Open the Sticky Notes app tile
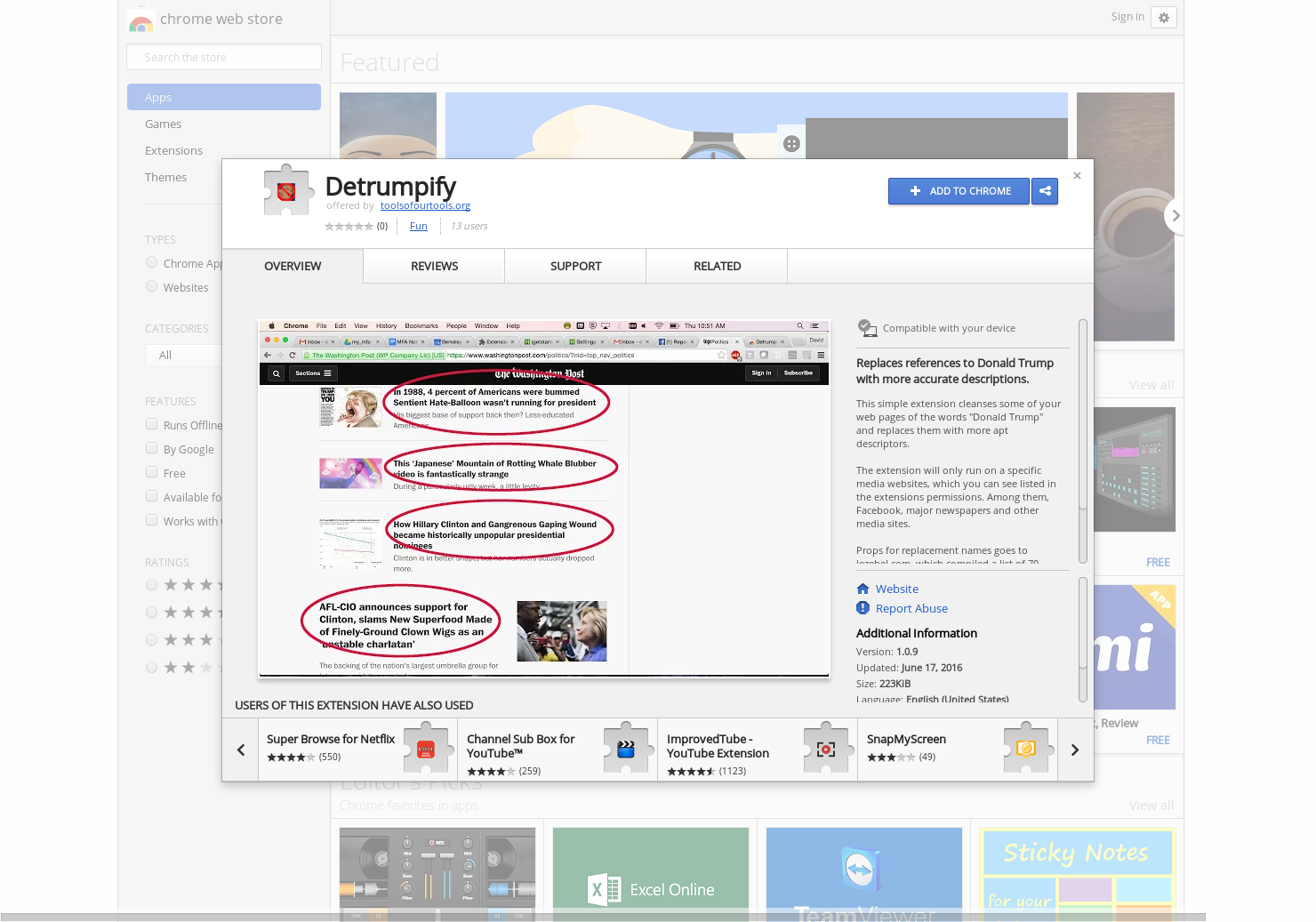The height and width of the screenshot is (922, 1316). point(1077,874)
